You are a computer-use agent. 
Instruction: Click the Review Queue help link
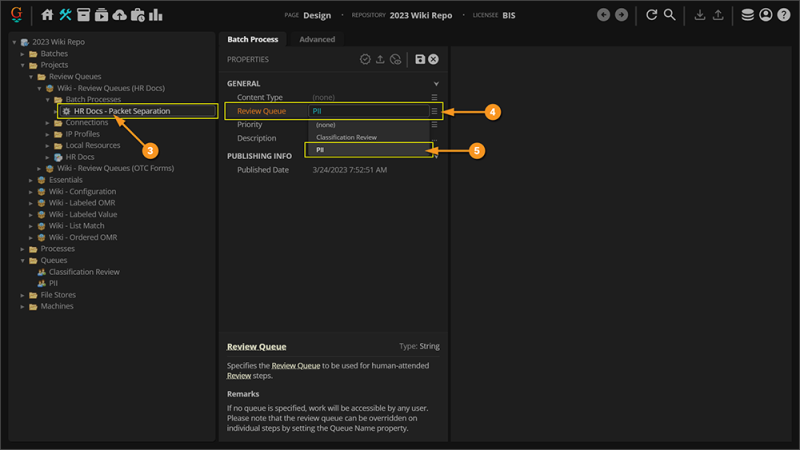pyautogui.click(x=257, y=347)
